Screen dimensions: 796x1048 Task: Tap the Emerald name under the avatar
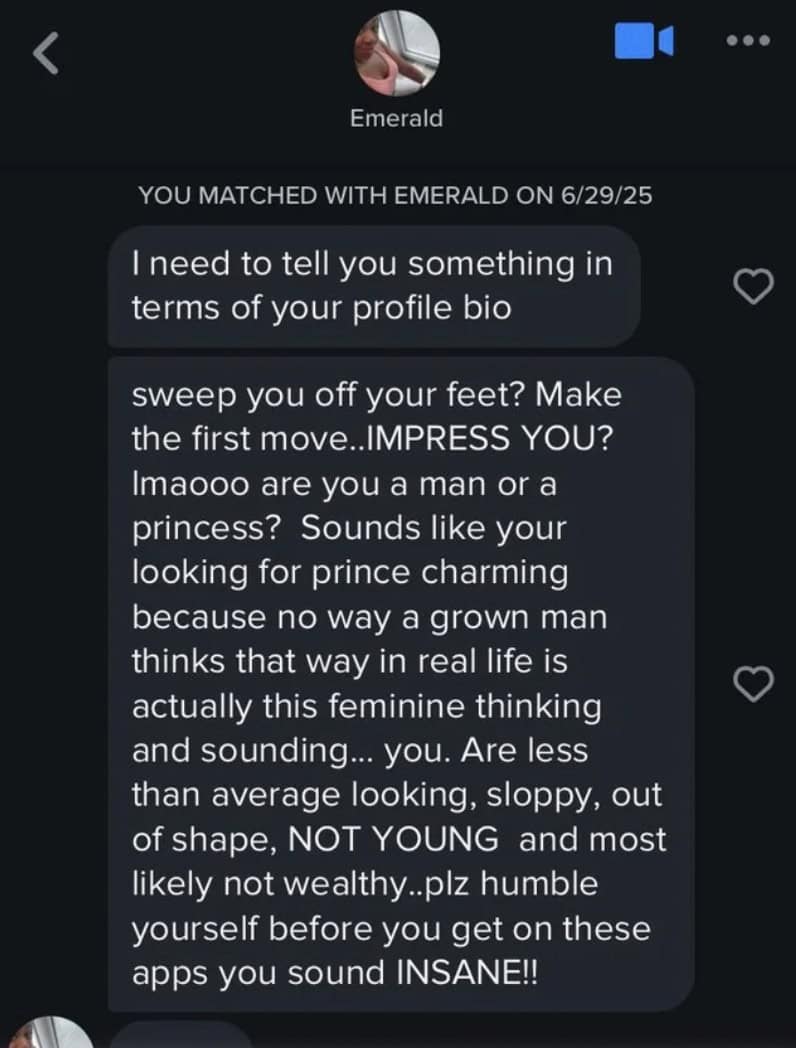coord(397,118)
